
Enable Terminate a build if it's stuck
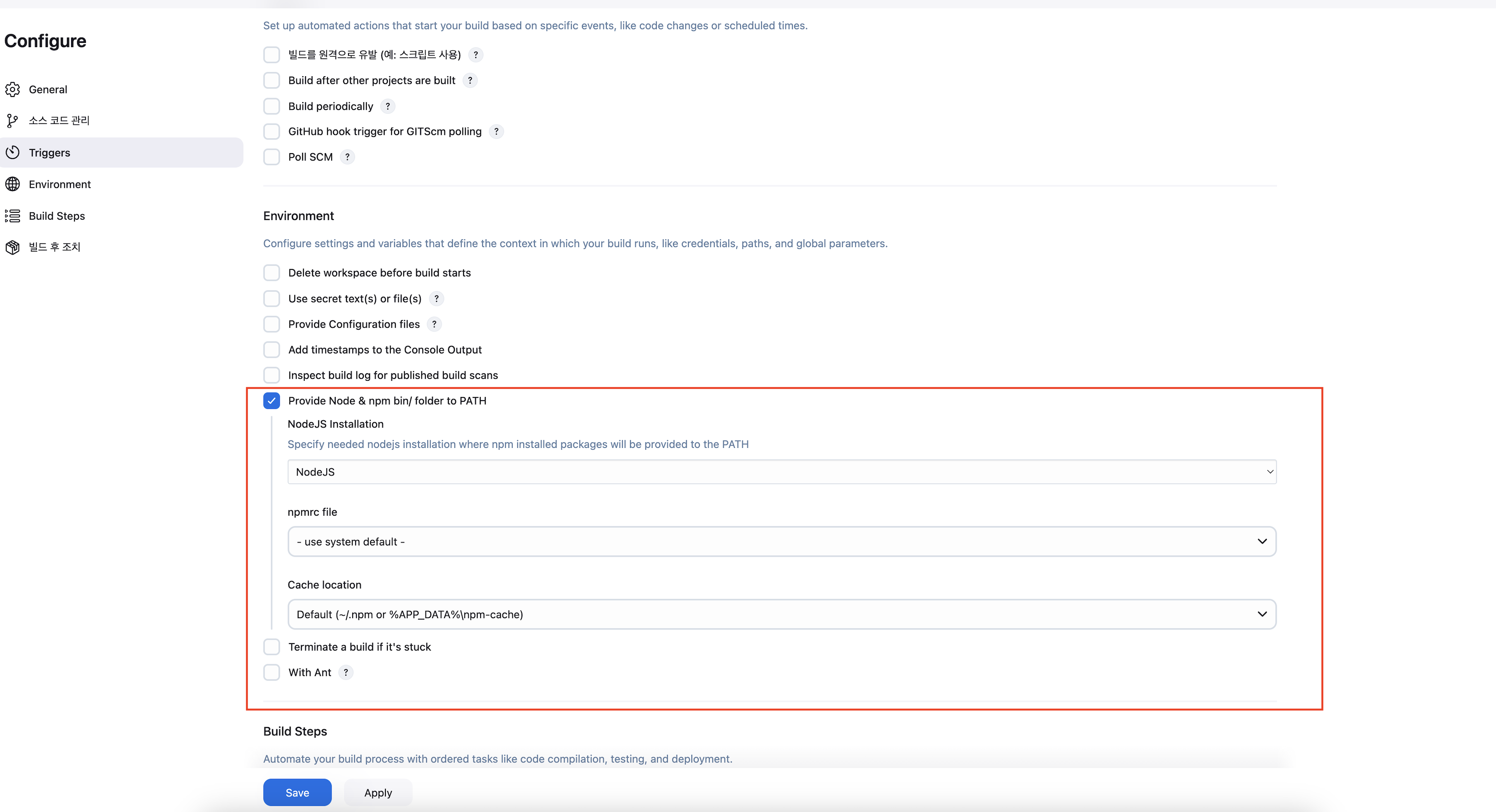pos(271,647)
